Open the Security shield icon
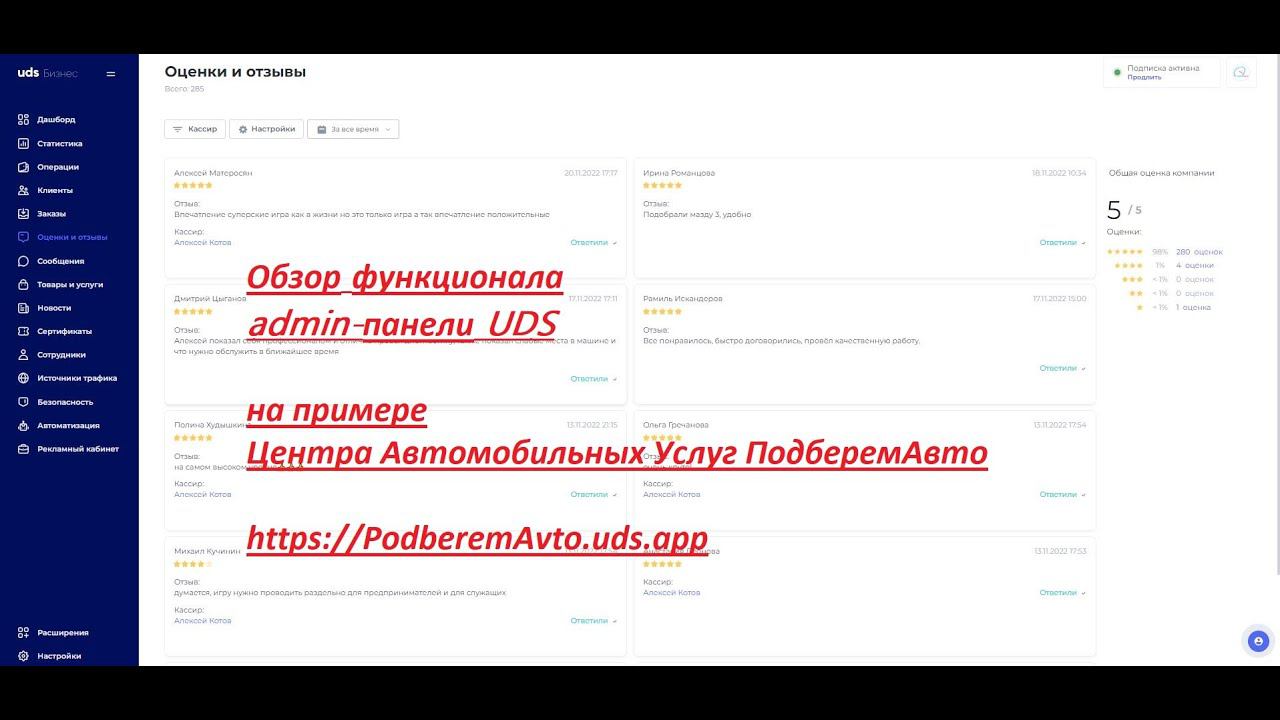The image size is (1280, 720). coord(23,402)
